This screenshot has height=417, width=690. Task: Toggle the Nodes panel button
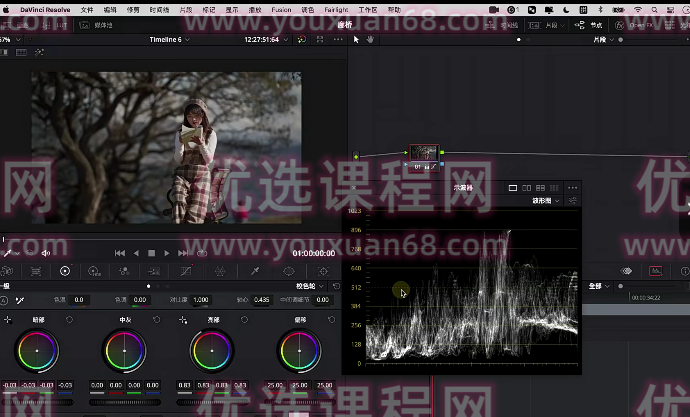589,26
